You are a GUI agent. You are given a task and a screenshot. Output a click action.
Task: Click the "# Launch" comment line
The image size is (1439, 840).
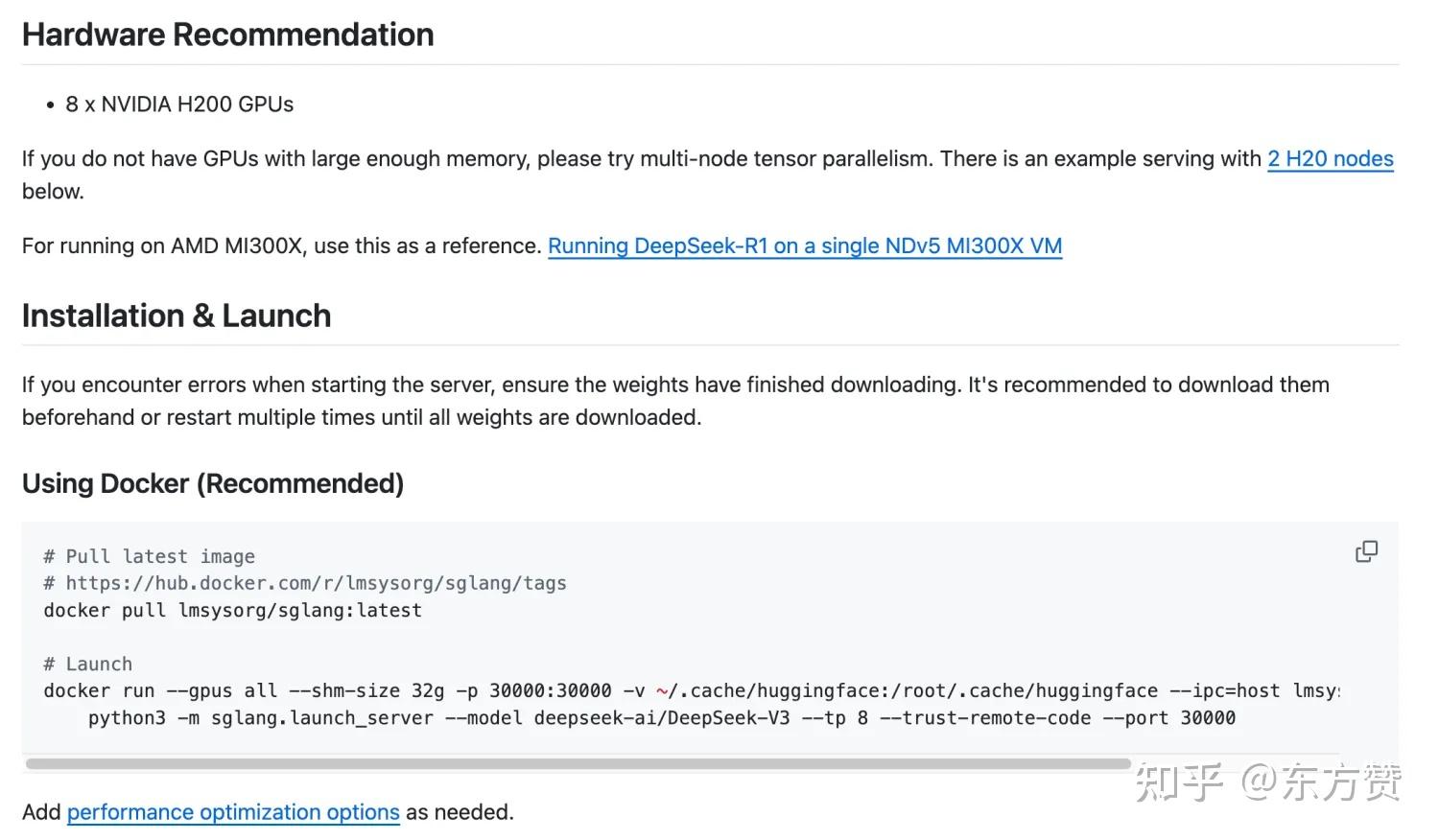87,665
